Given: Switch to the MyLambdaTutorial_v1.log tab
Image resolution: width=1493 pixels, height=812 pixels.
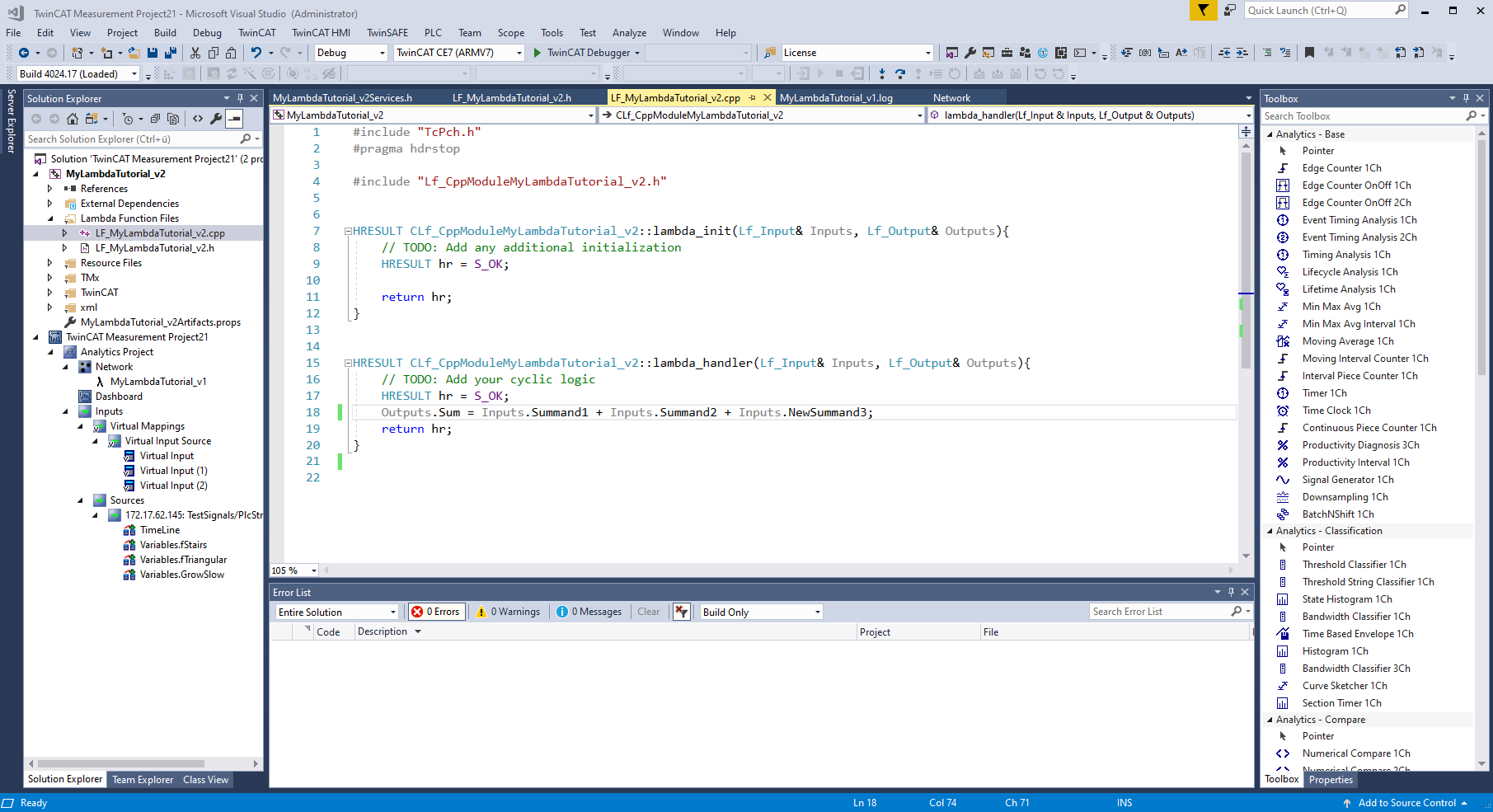Looking at the screenshot, I should [836, 97].
